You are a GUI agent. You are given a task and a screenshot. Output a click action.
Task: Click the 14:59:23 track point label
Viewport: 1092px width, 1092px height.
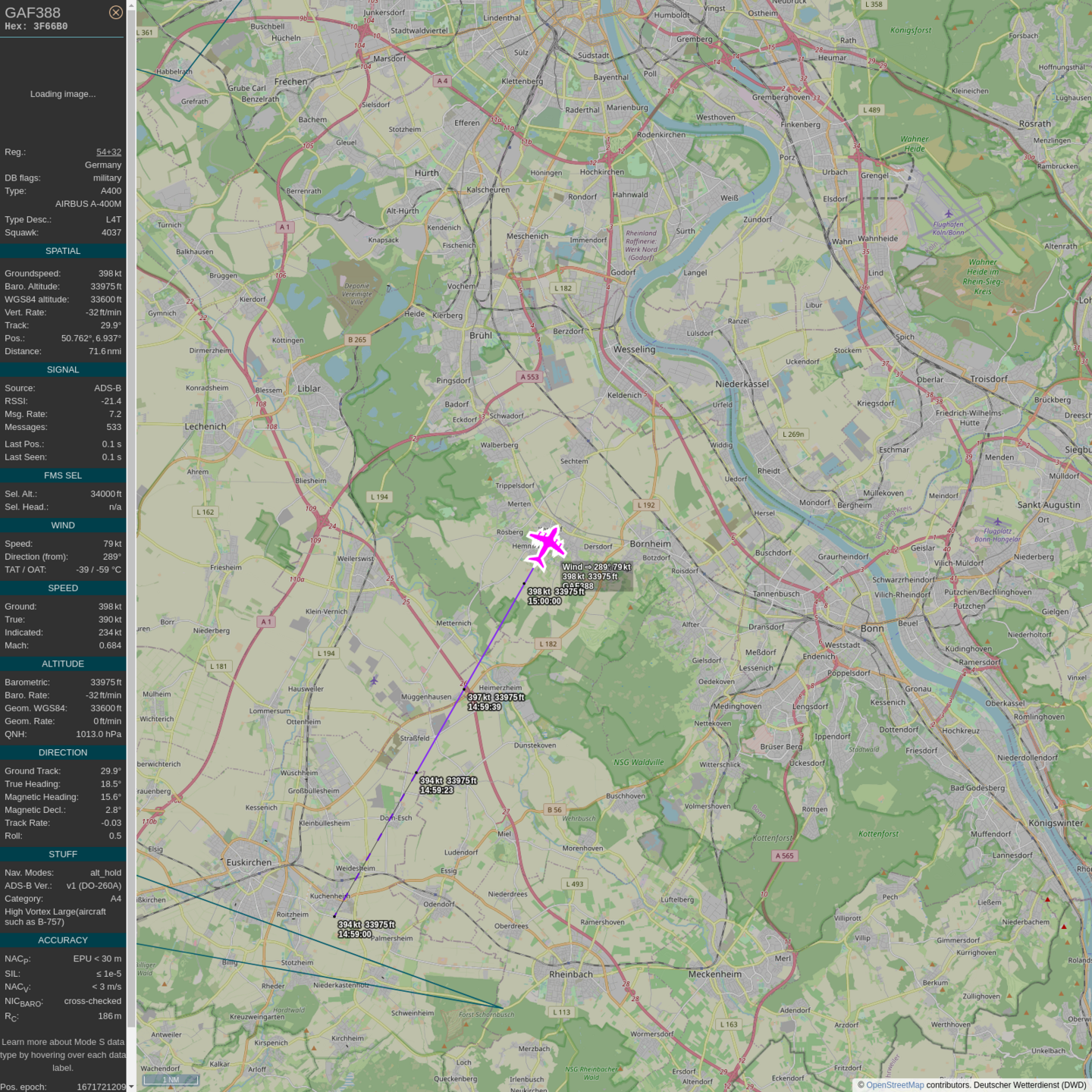[437, 790]
